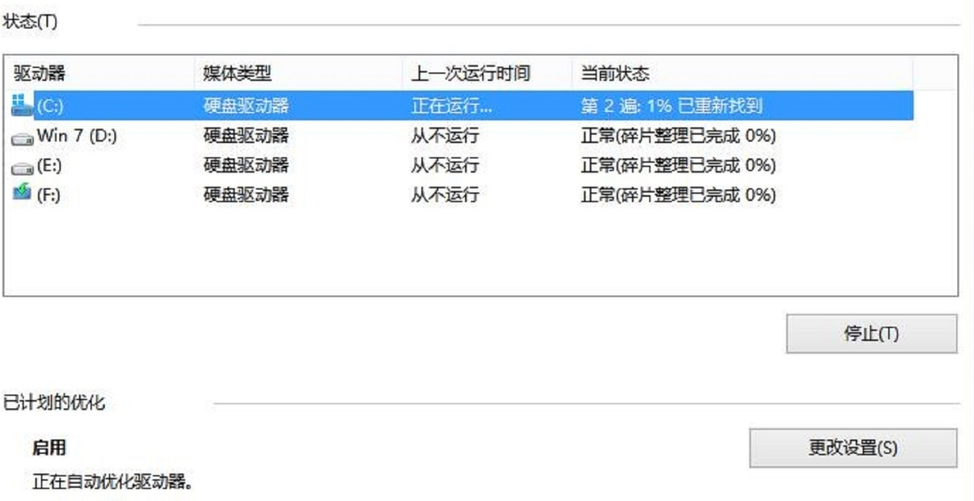
Task: Click 正在运行... in the C: row
Action: coord(452,105)
